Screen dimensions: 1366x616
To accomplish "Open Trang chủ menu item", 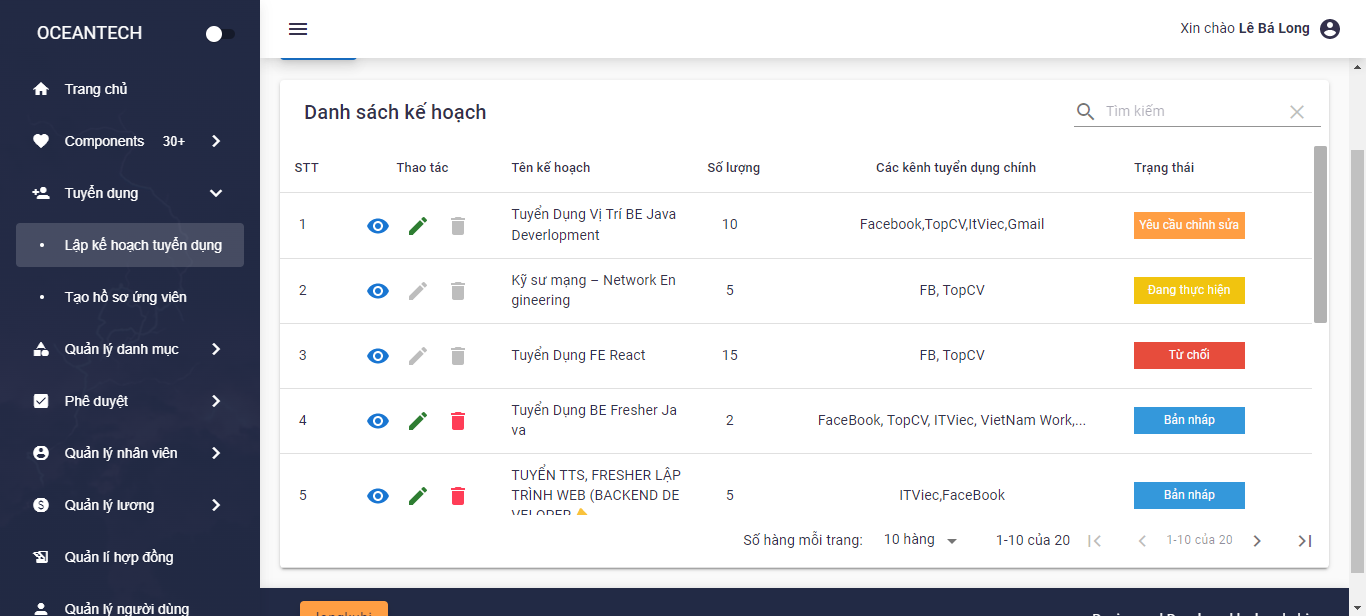I will tap(130, 89).
